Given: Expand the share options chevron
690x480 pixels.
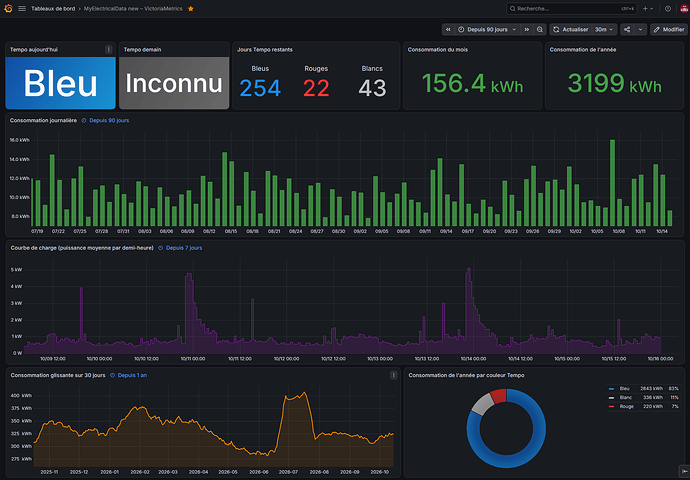Looking at the screenshot, I should 640,29.
